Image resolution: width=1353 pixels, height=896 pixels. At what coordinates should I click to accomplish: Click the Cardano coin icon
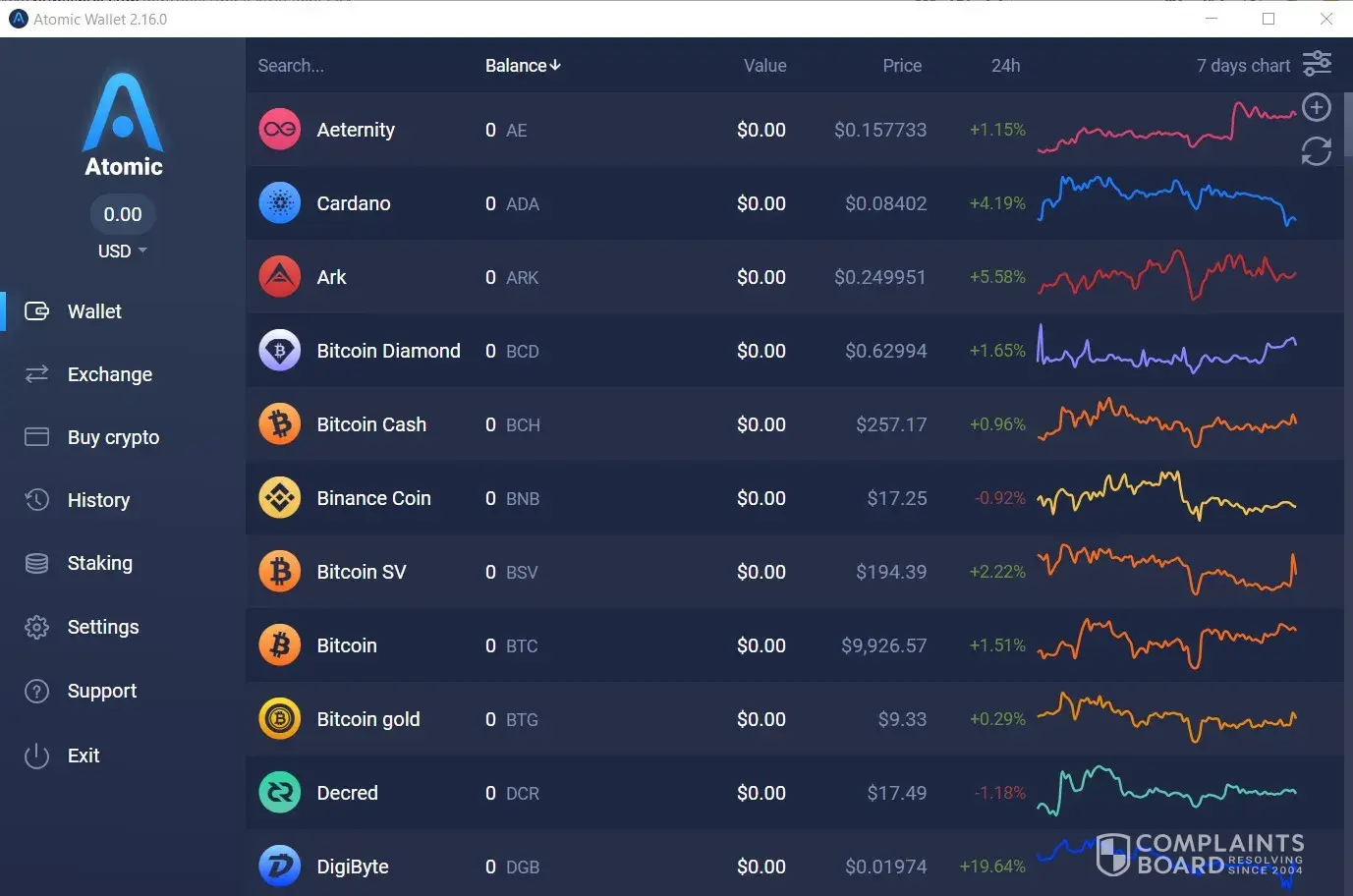[279, 203]
